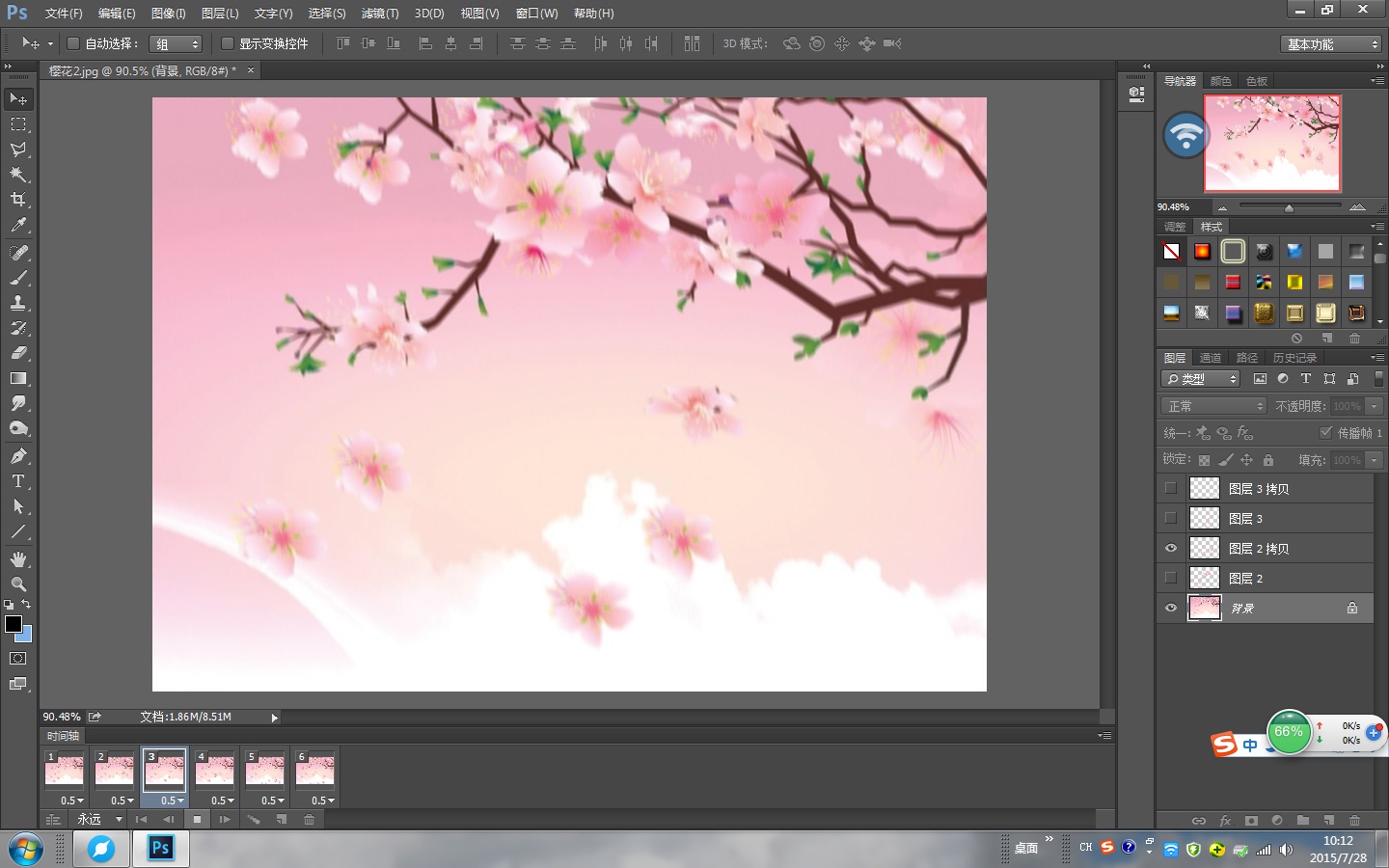Image resolution: width=1389 pixels, height=868 pixels.
Task: Click create new group folder icon
Action: (x=1303, y=821)
